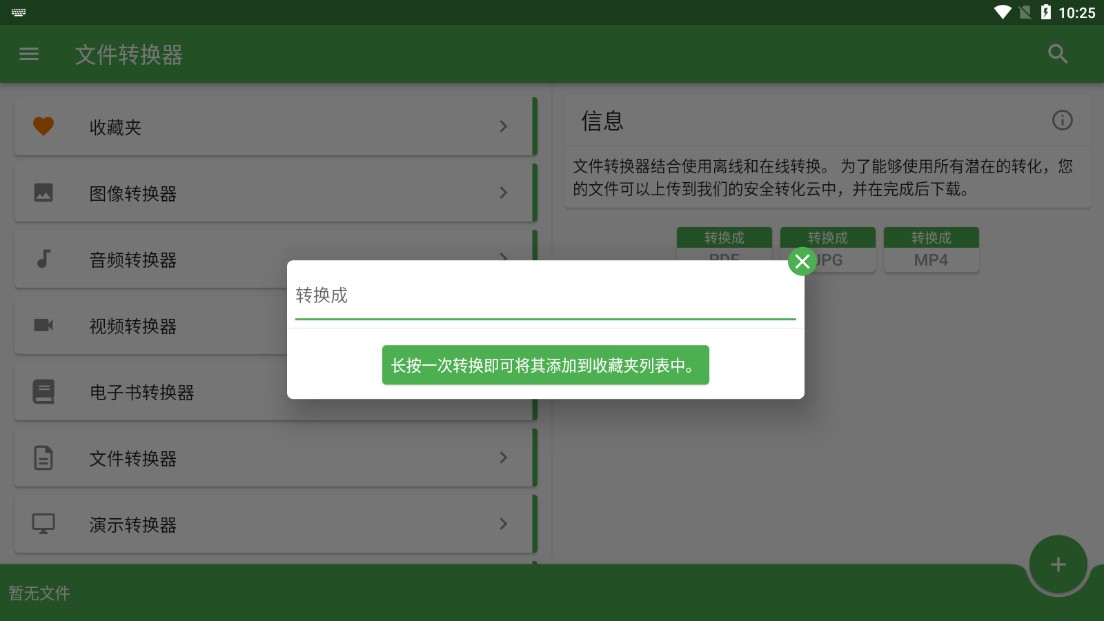The image size is (1104, 621).
Task: Open the 音频转换器 category
Action: tap(275, 259)
